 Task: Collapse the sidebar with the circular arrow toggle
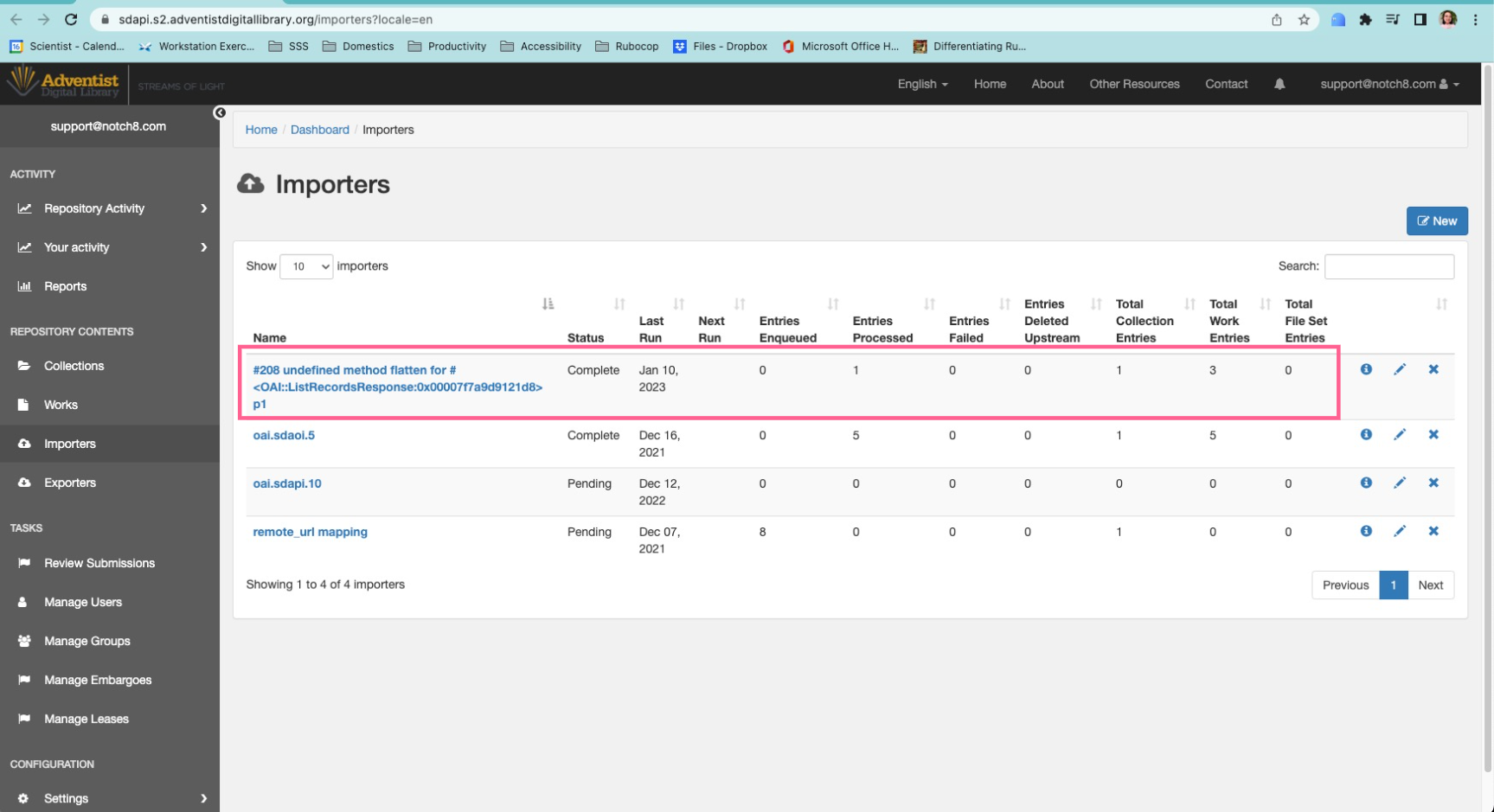[x=220, y=112]
